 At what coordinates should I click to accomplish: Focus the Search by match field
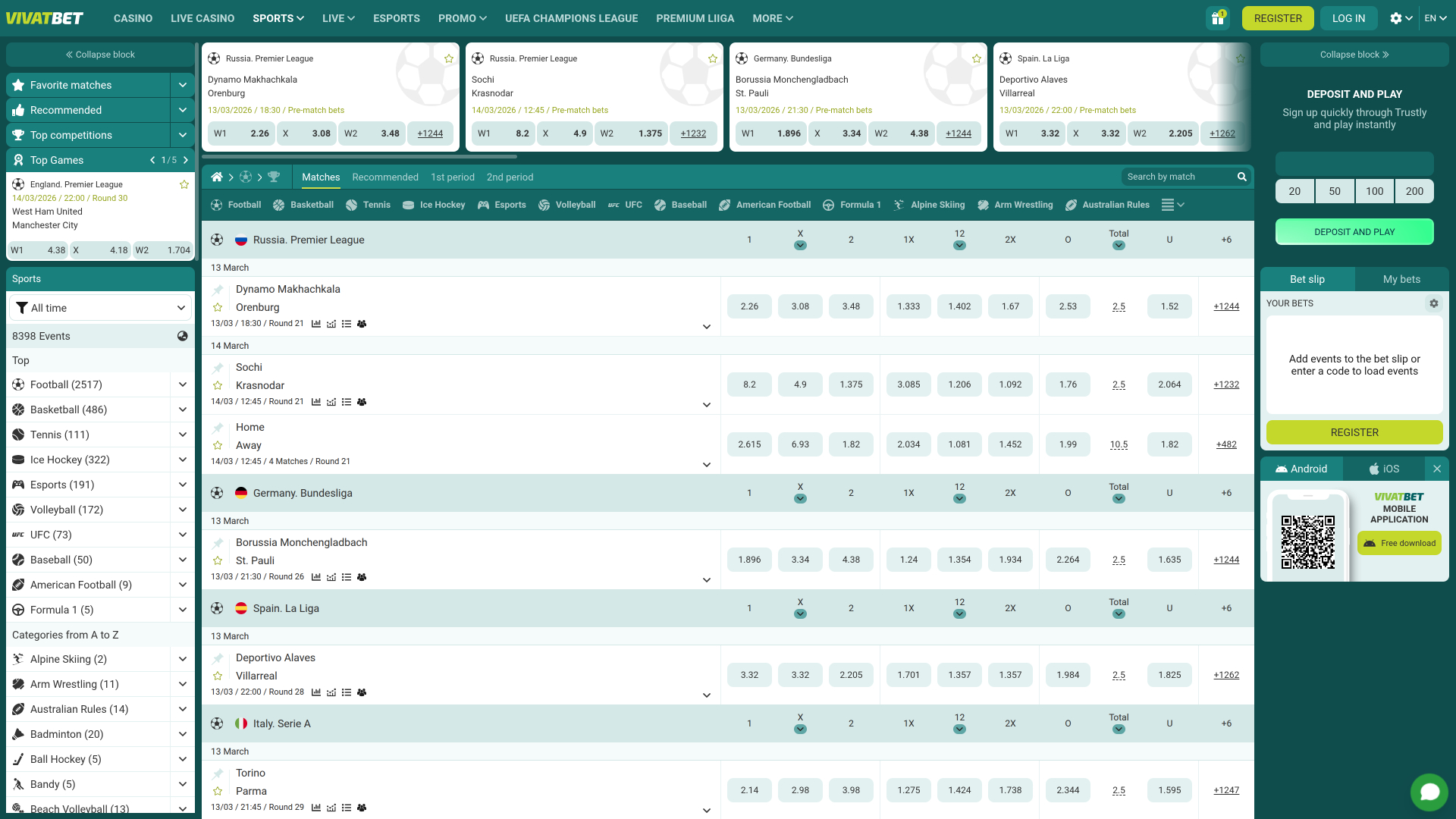(x=1179, y=177)
